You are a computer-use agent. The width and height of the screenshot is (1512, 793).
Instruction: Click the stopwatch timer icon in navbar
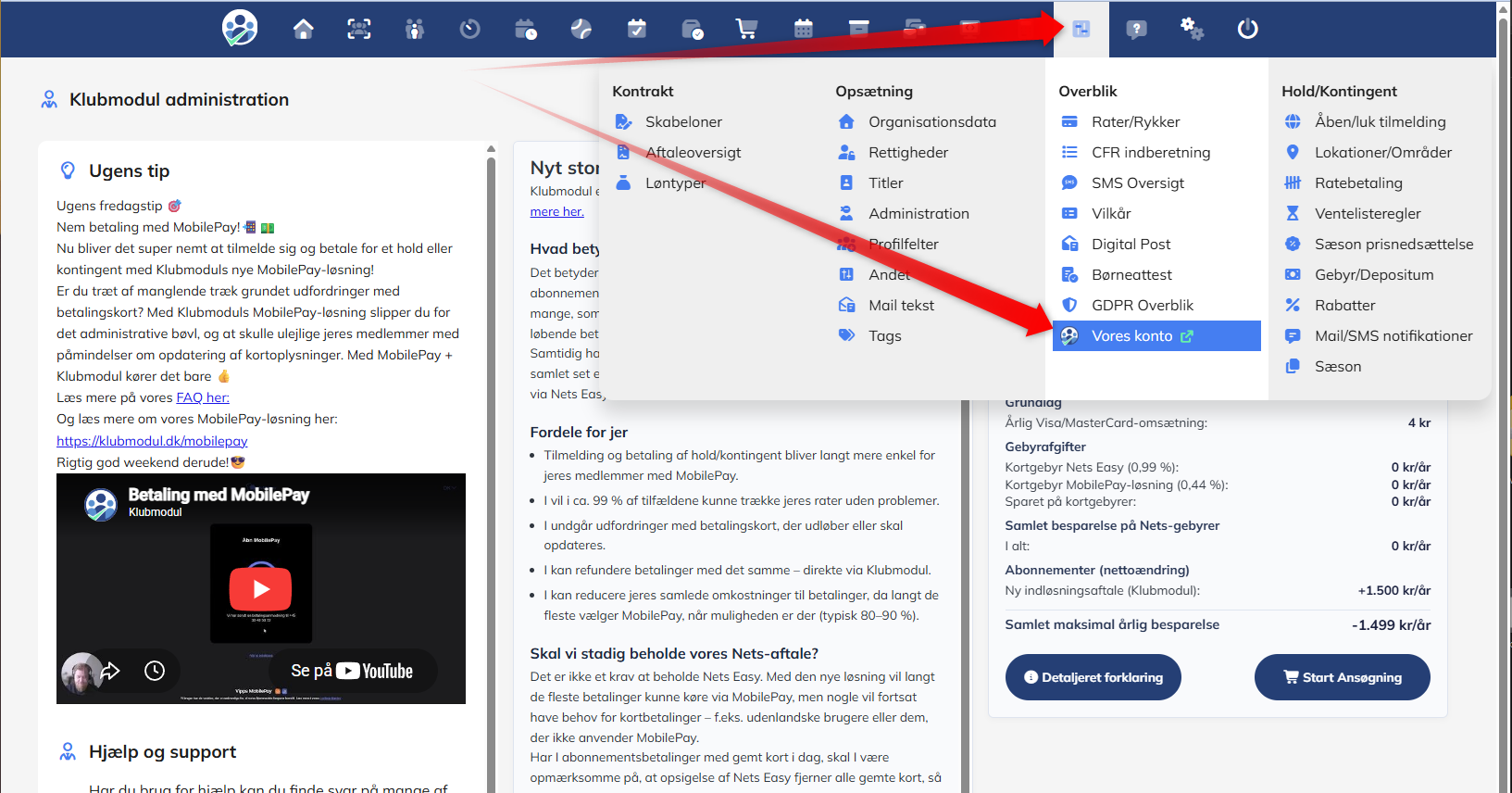470,29
